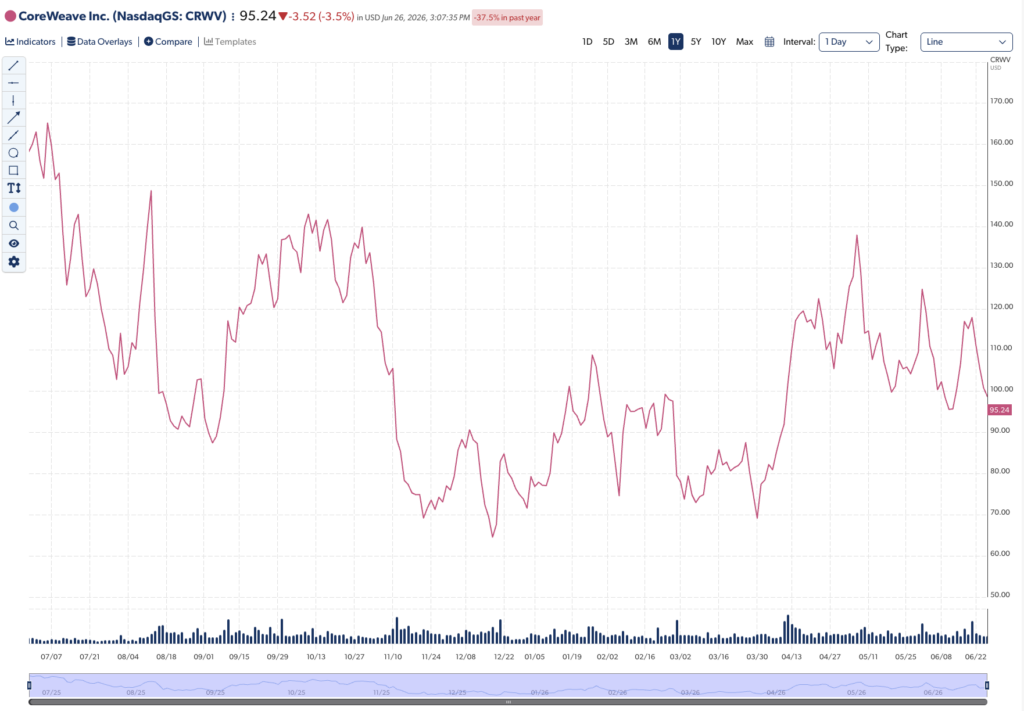
Task: Open the Interval 1 Day dropdown
Action: (x=849, y=42)
